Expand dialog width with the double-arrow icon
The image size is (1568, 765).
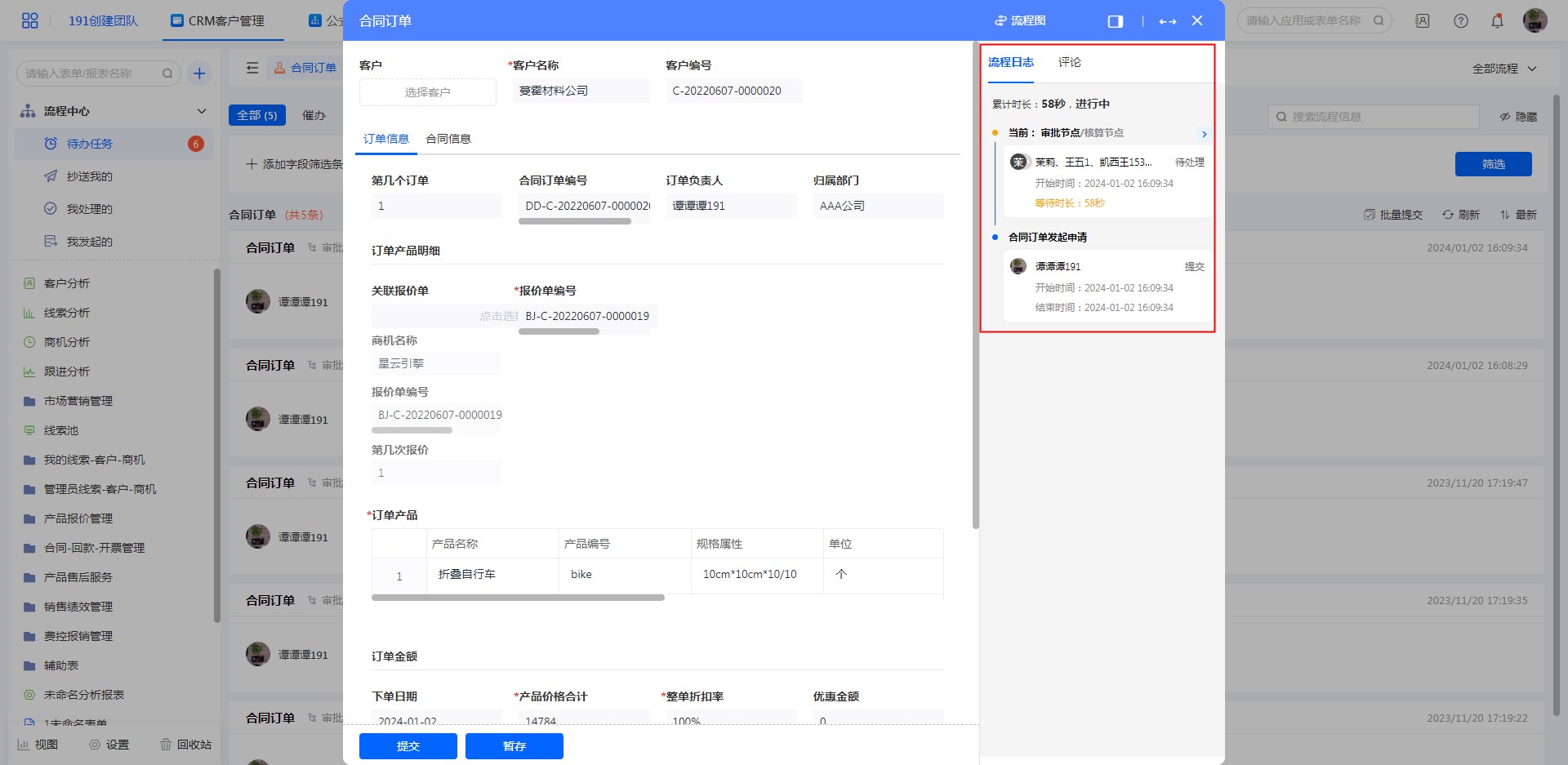tap(1167, 21)
